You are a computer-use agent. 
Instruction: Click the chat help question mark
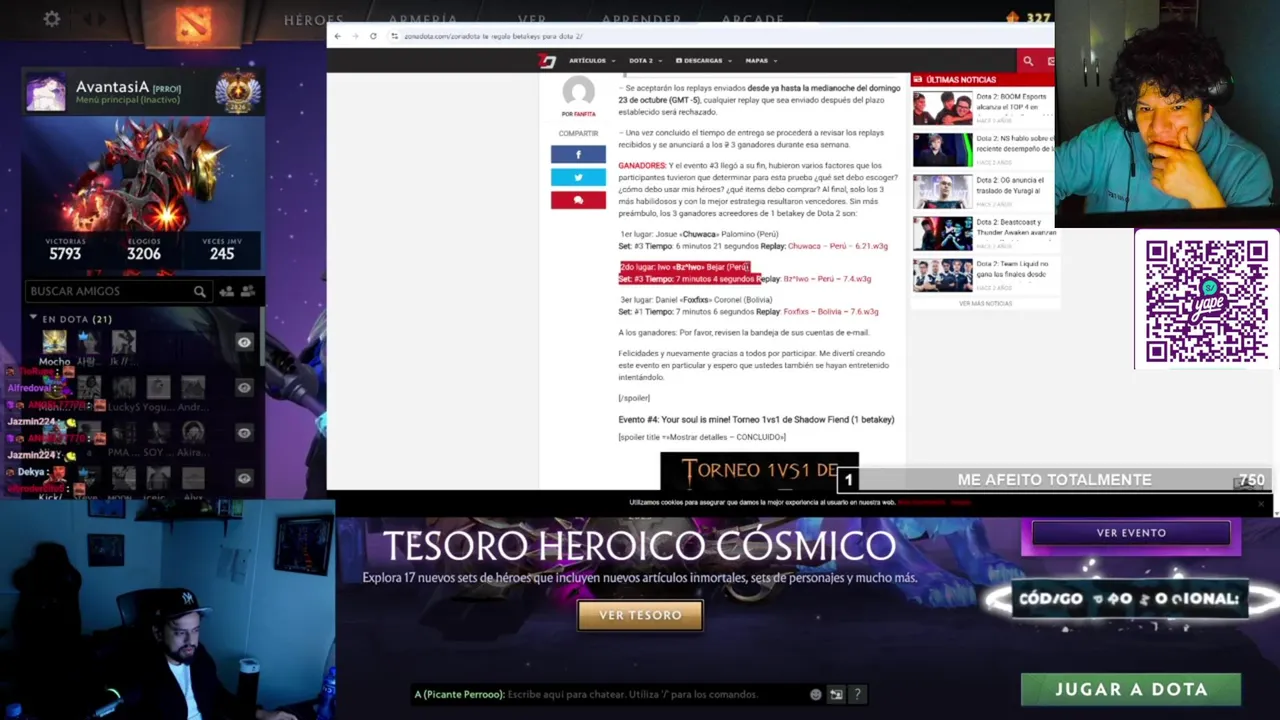(x=858, y=694)
